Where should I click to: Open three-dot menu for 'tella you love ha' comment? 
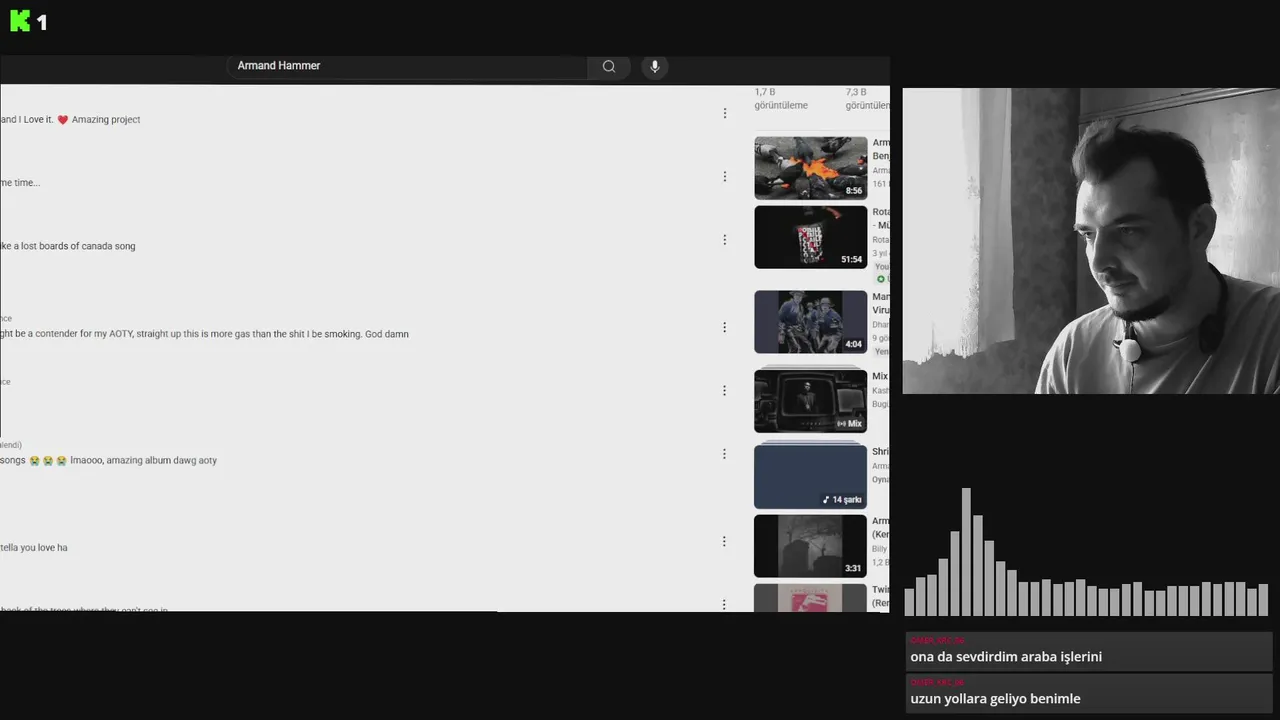coord(725,541)
